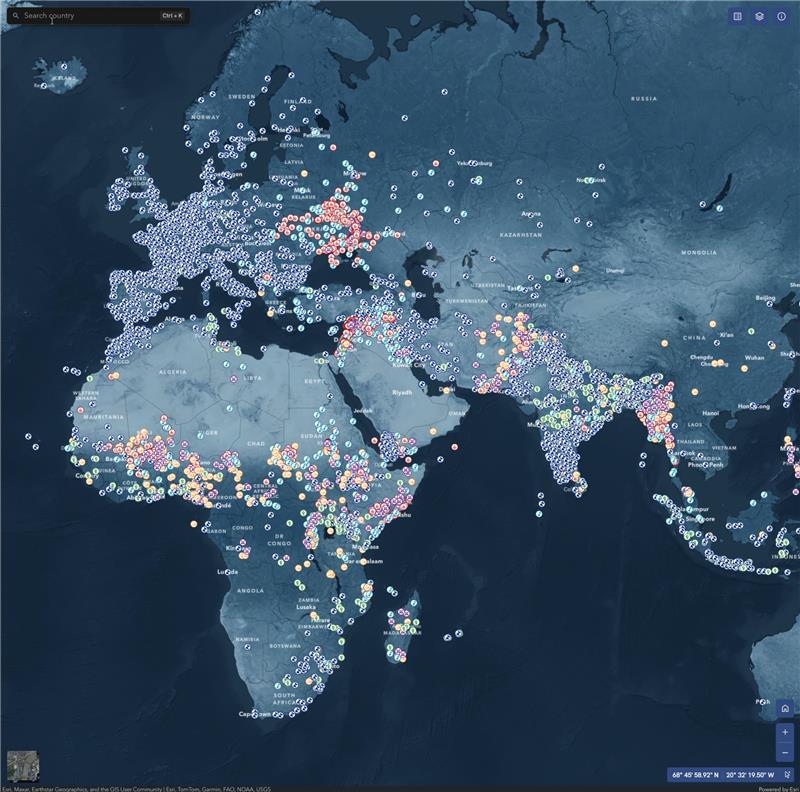Click the Esri attribution text at bottom
The width and height of the screenshot is (800, 792).
(136, 789)
